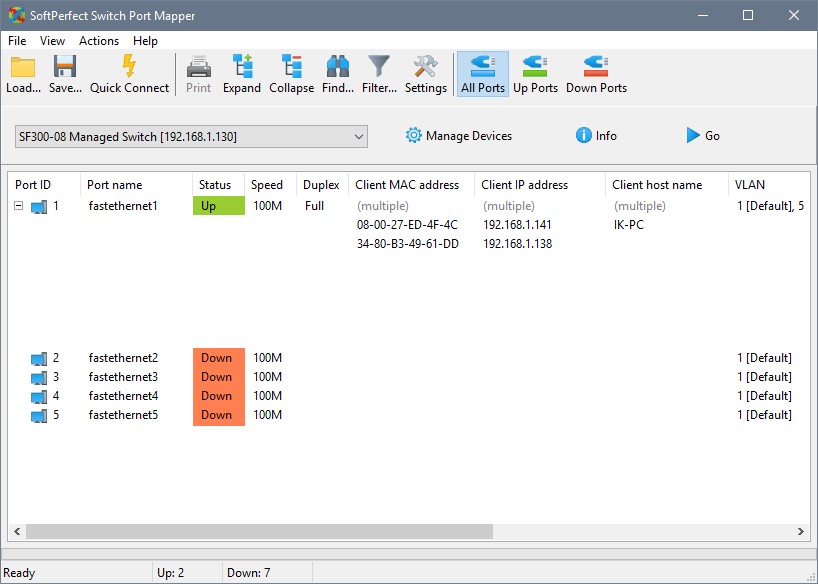This screenshot has width=818, height=584.
Task: Sort by Client MAC address column header
Action: [x=412, y=185]
